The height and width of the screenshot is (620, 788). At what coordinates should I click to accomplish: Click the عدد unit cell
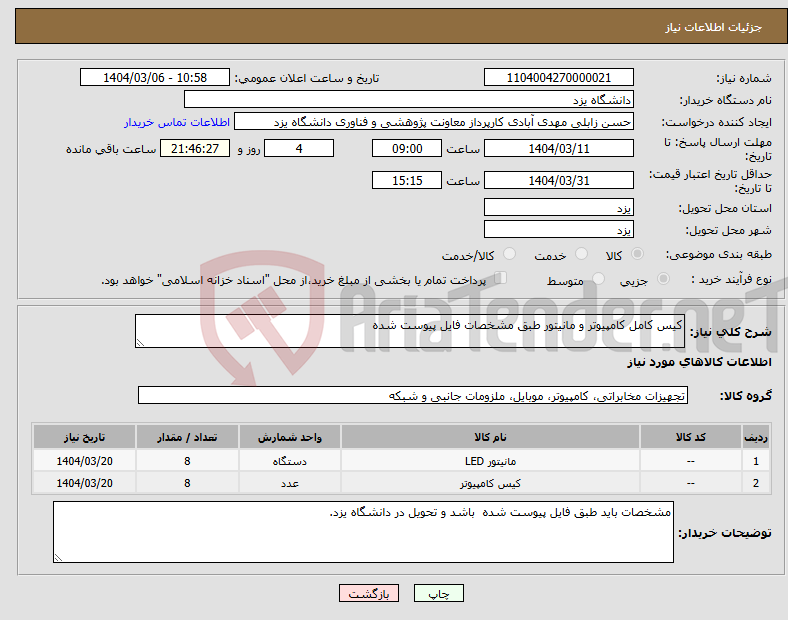point(289,483)
